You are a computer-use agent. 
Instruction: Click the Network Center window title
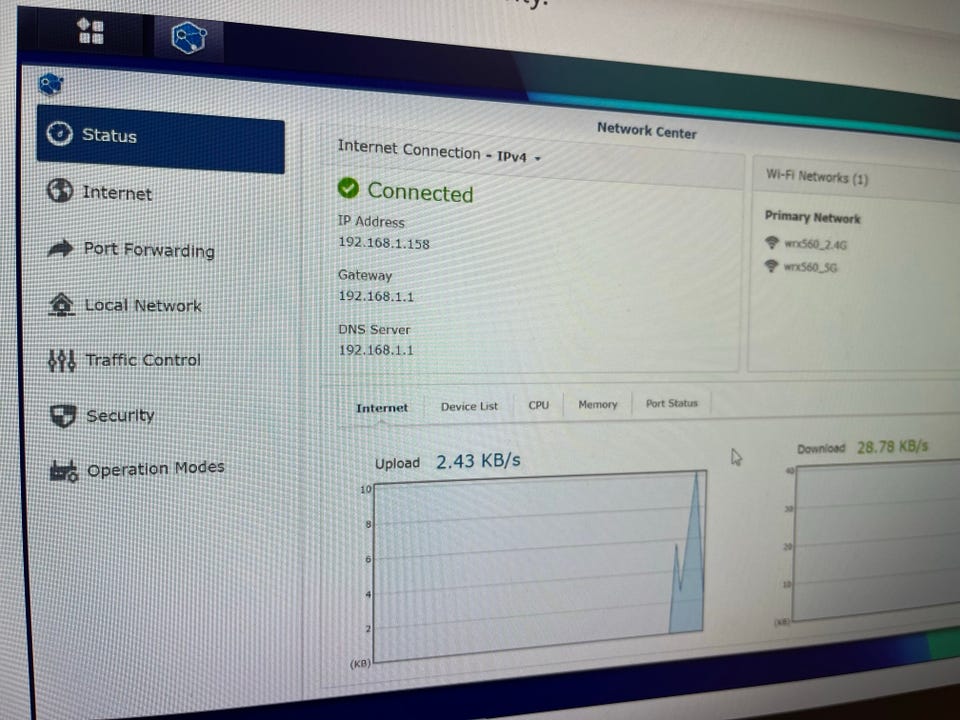pyautogui.click(x=647, y=130)
